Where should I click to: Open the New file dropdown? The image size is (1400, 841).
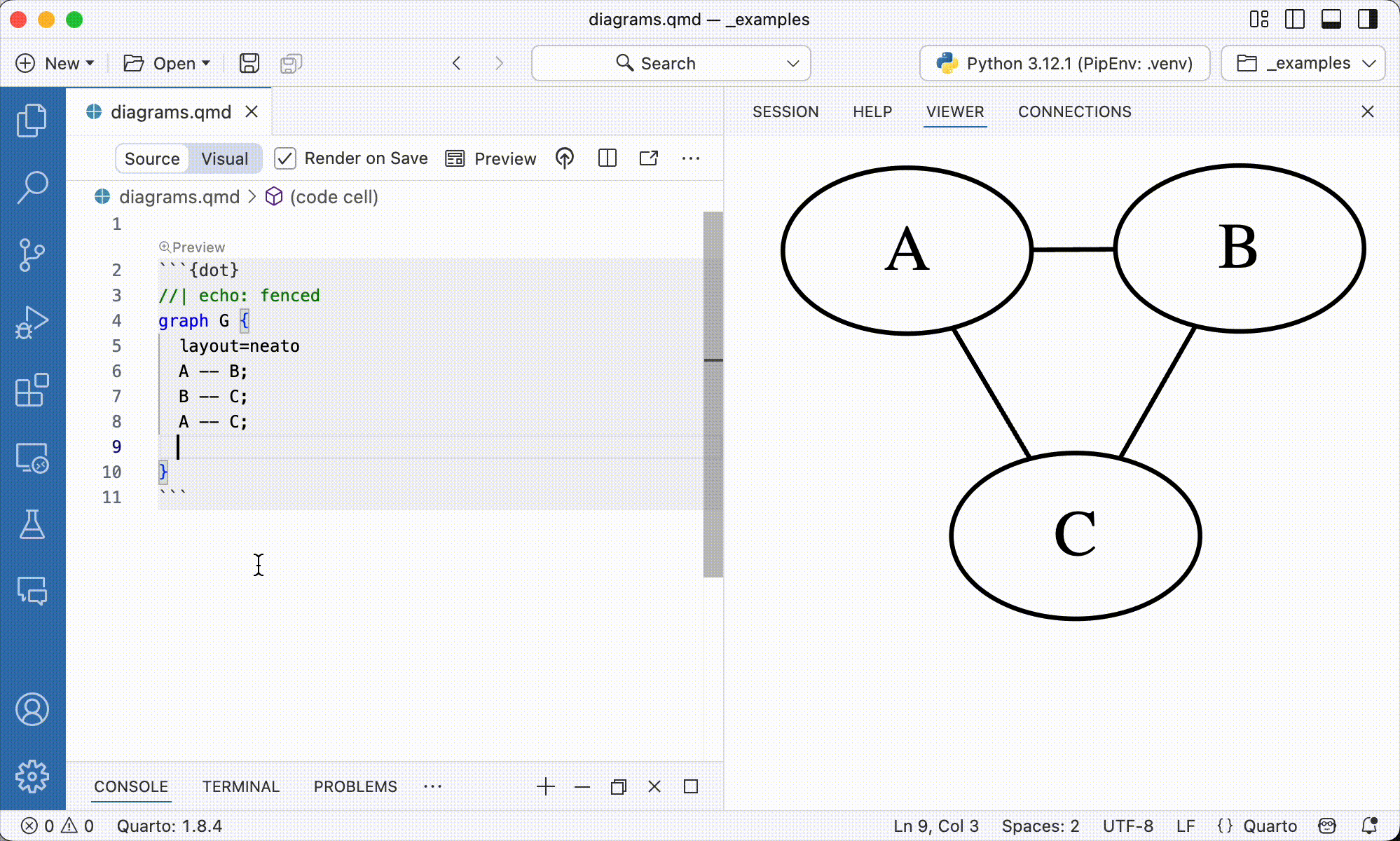[x=55, y=63]
